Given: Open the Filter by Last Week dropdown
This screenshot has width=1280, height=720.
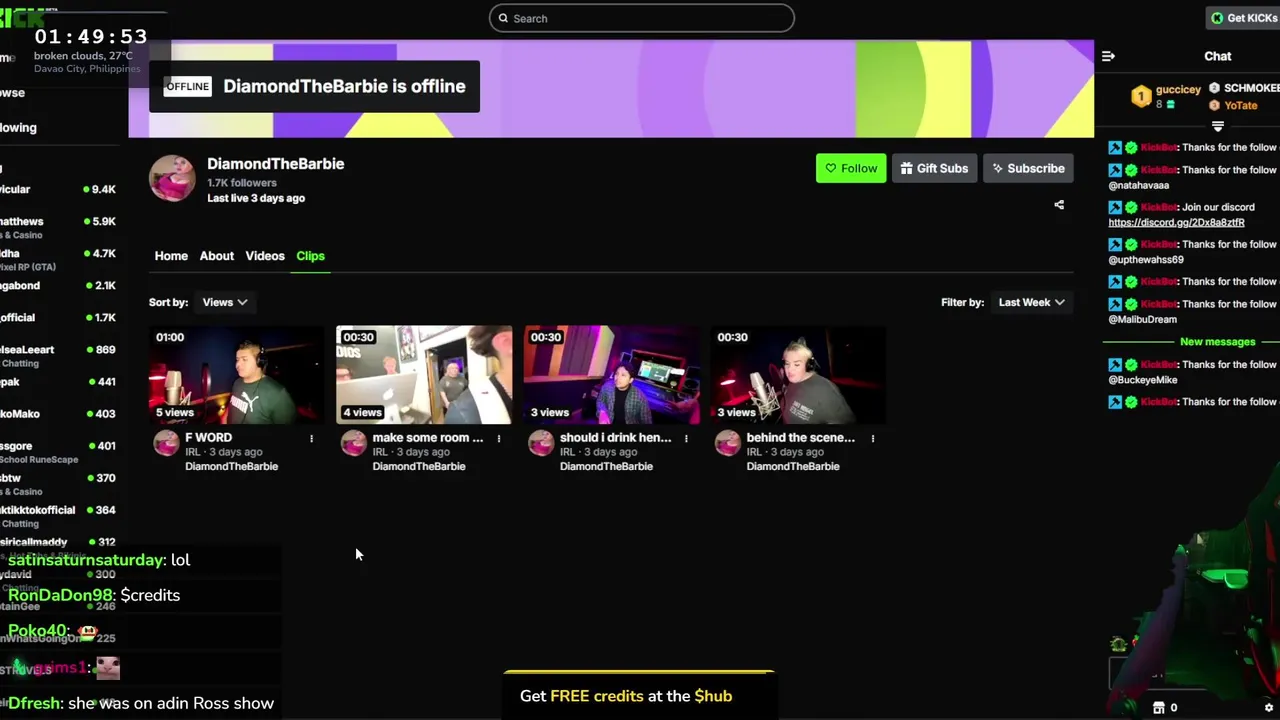Looking at the screenshot, I should (x=1031, y=302).
